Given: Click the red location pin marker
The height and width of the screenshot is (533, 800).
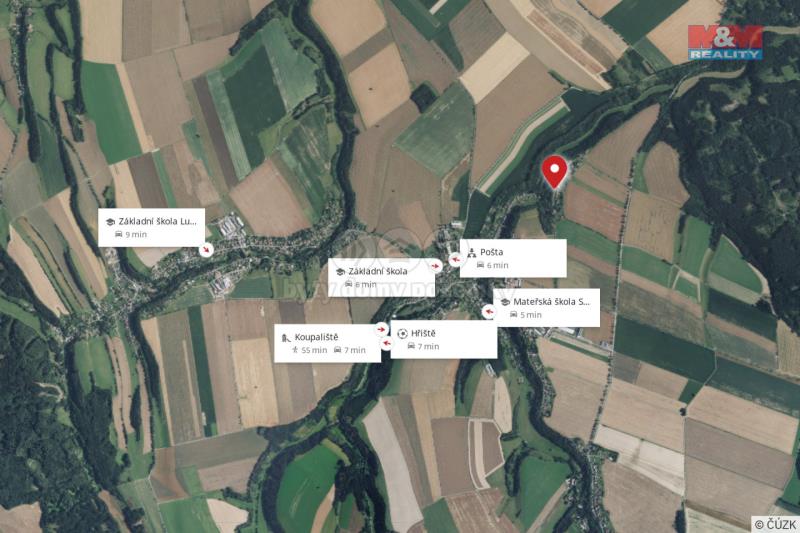Looking at the screenshot, I should coord(554,173).
